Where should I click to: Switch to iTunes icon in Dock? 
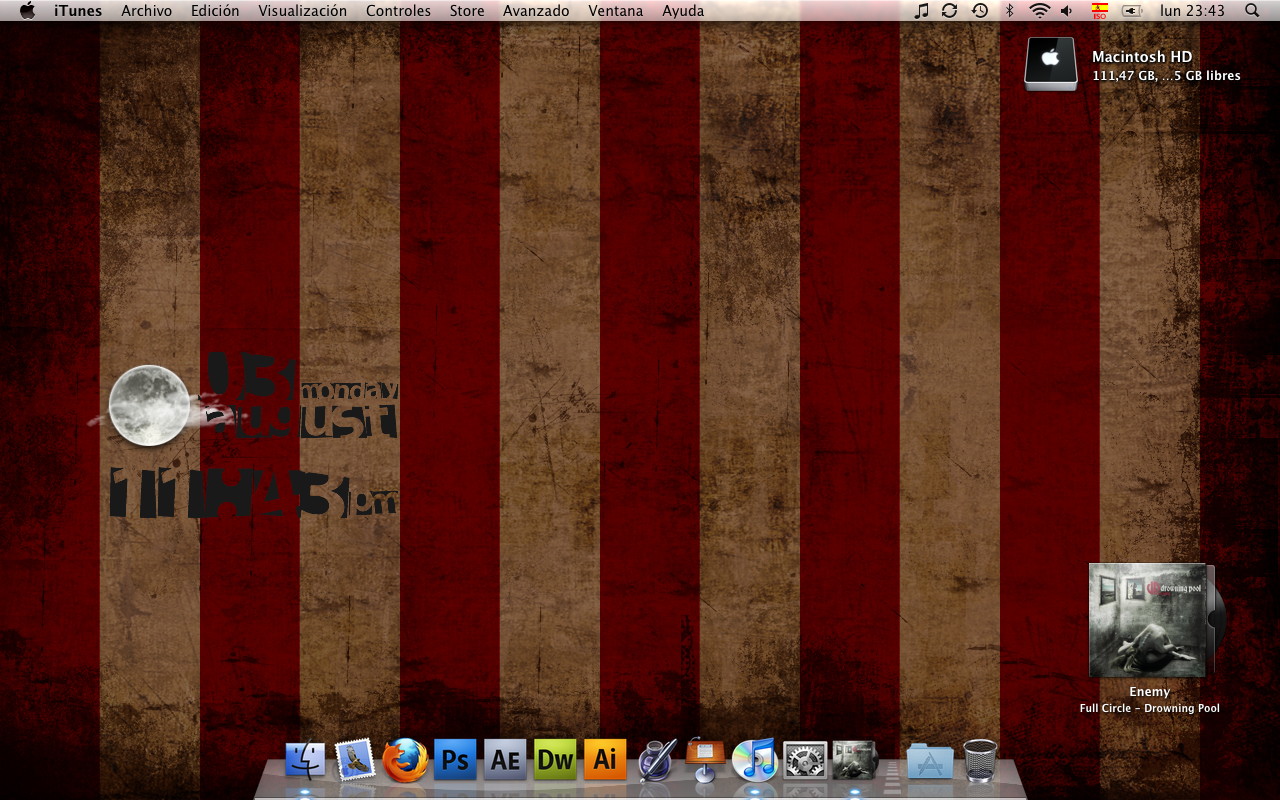coord(755,761)
